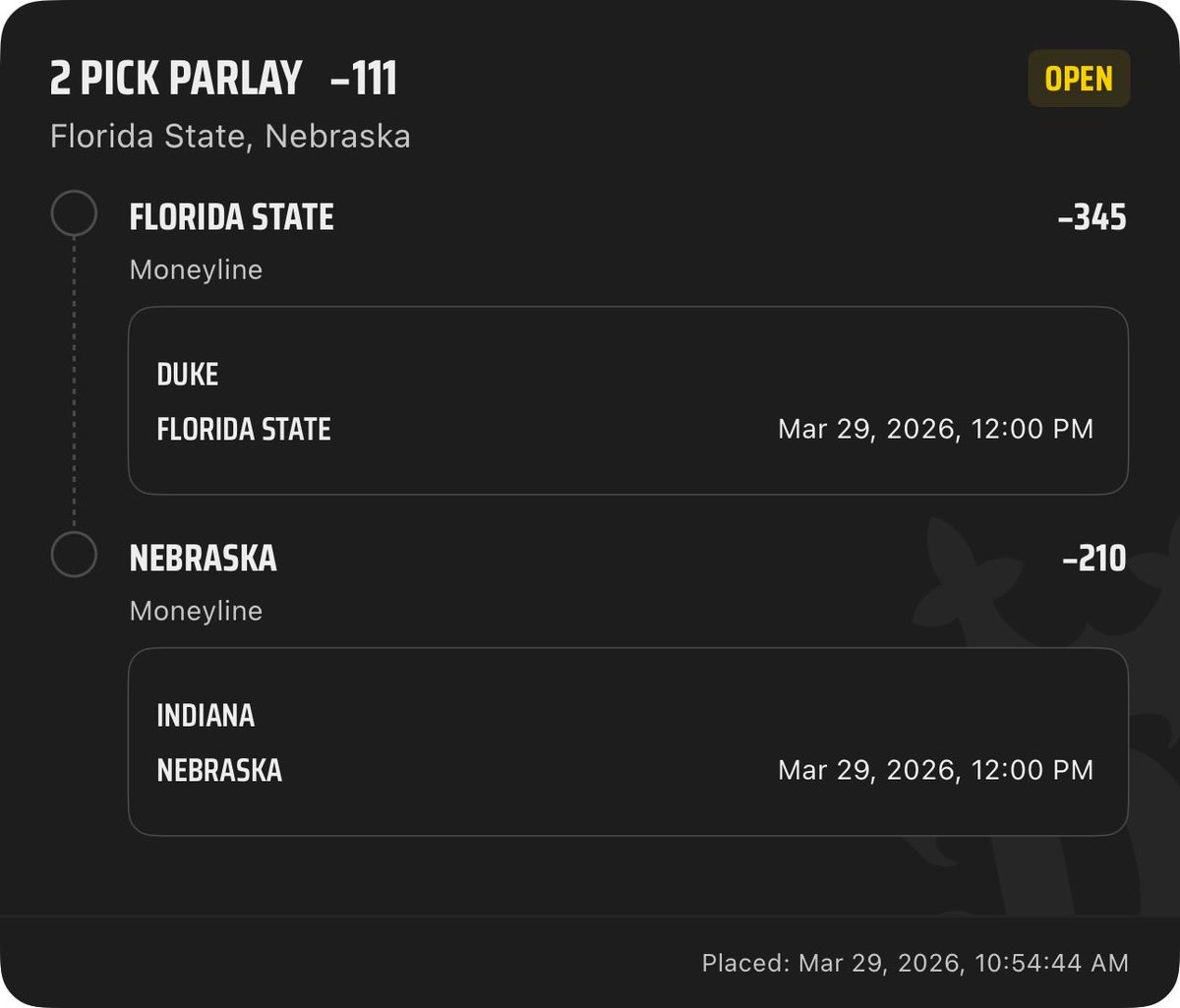
Task: Click the FLORIDA STATE pick heading
Action: pos(231,217)
